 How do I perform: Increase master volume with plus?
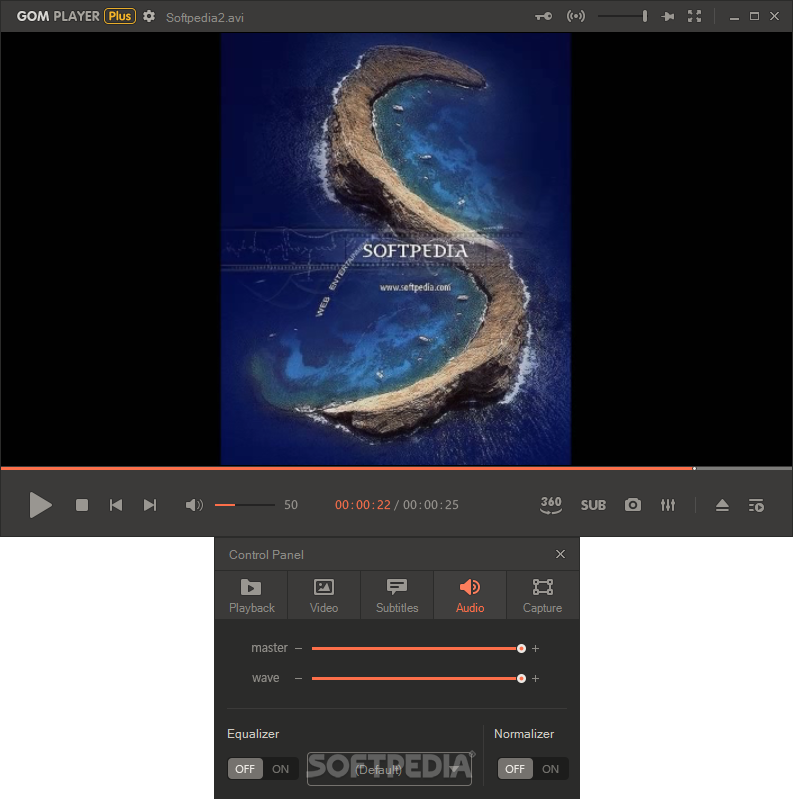[536, 648]
